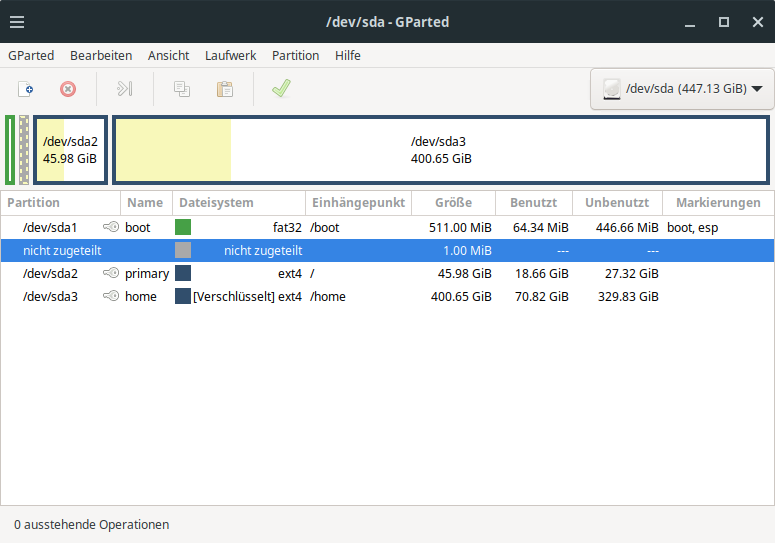Click the key icon beside /dev/sda3

pyautogui.click(x=110, y=296)
